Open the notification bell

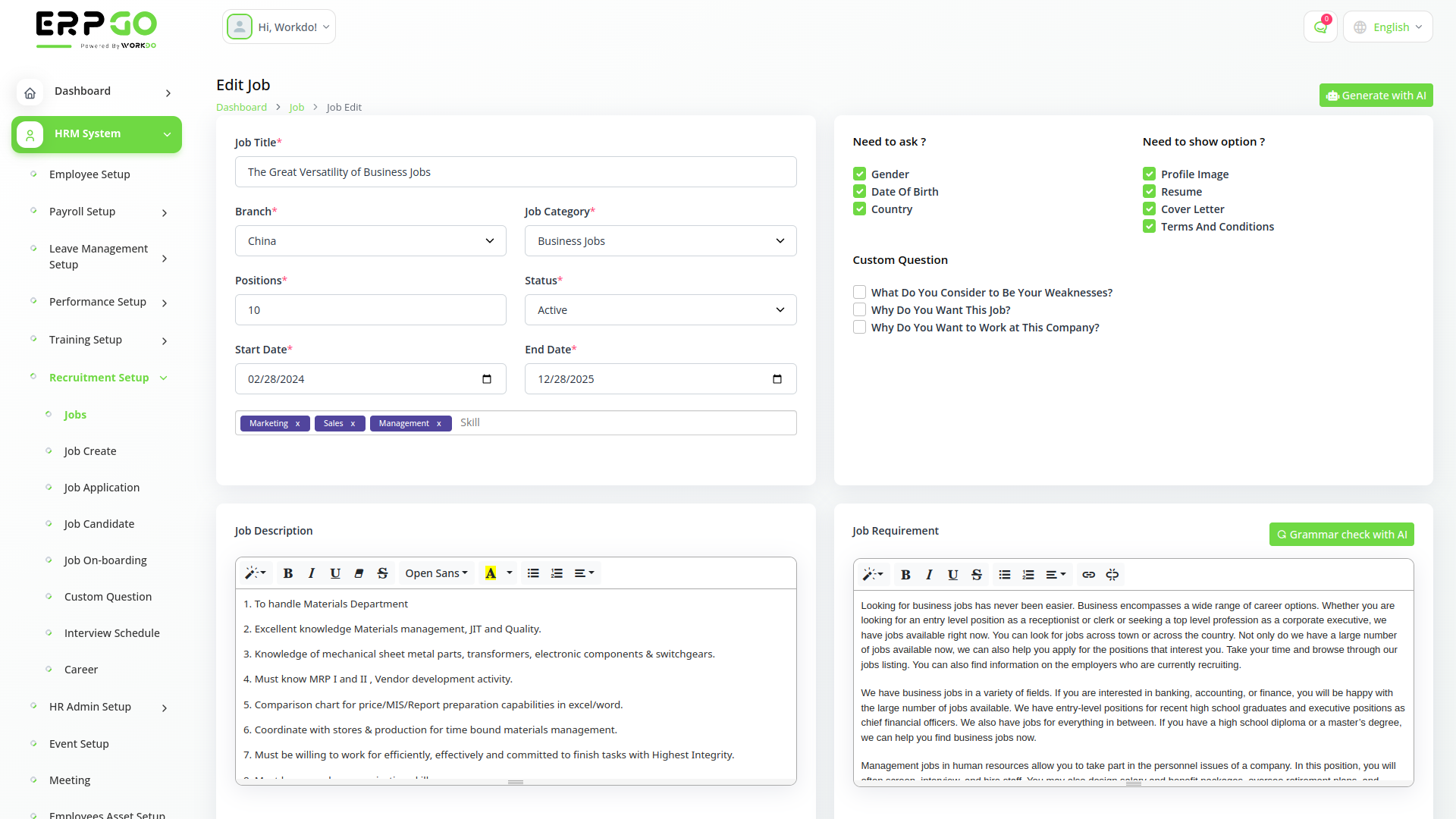click(x=1320, y=26)
